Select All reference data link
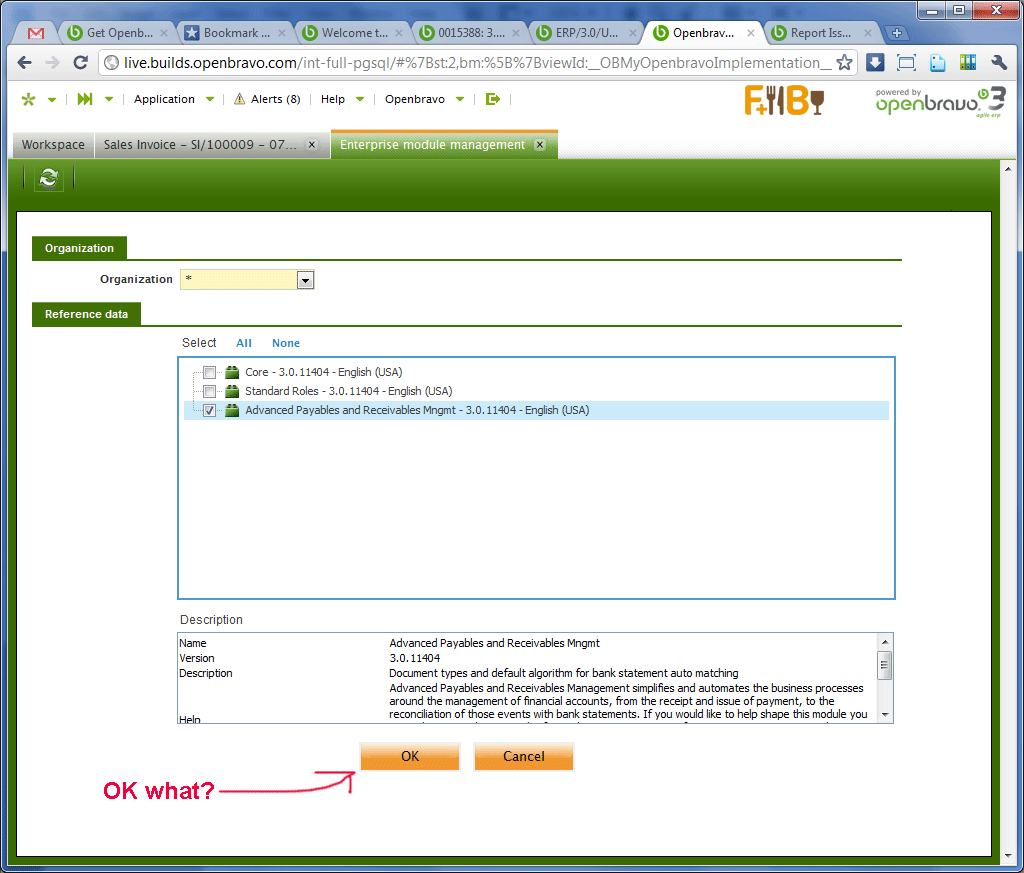Screen dimensions: 1024x873 click(244, 343)
